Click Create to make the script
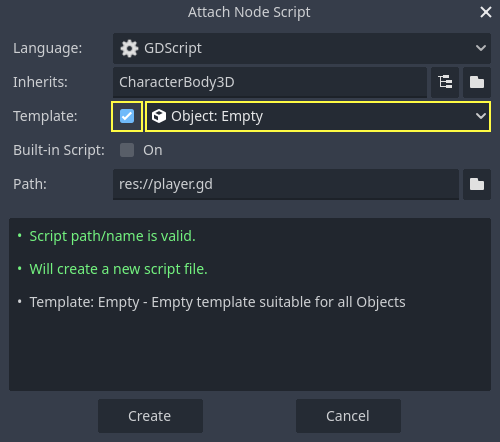The width and height of the screenshot is (500, 442). [150, 416]
